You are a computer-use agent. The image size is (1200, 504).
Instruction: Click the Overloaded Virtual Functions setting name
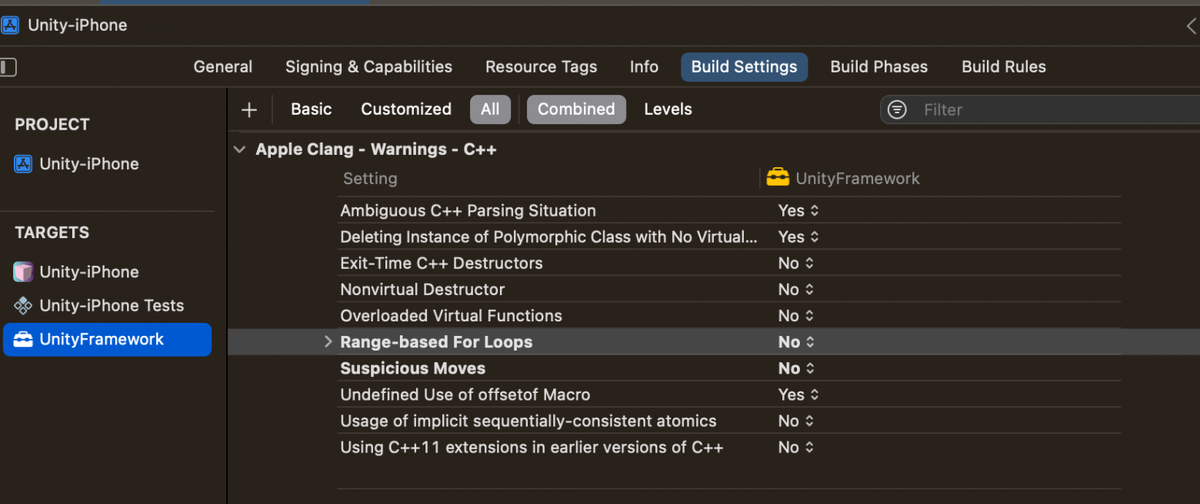click(451, 316)
